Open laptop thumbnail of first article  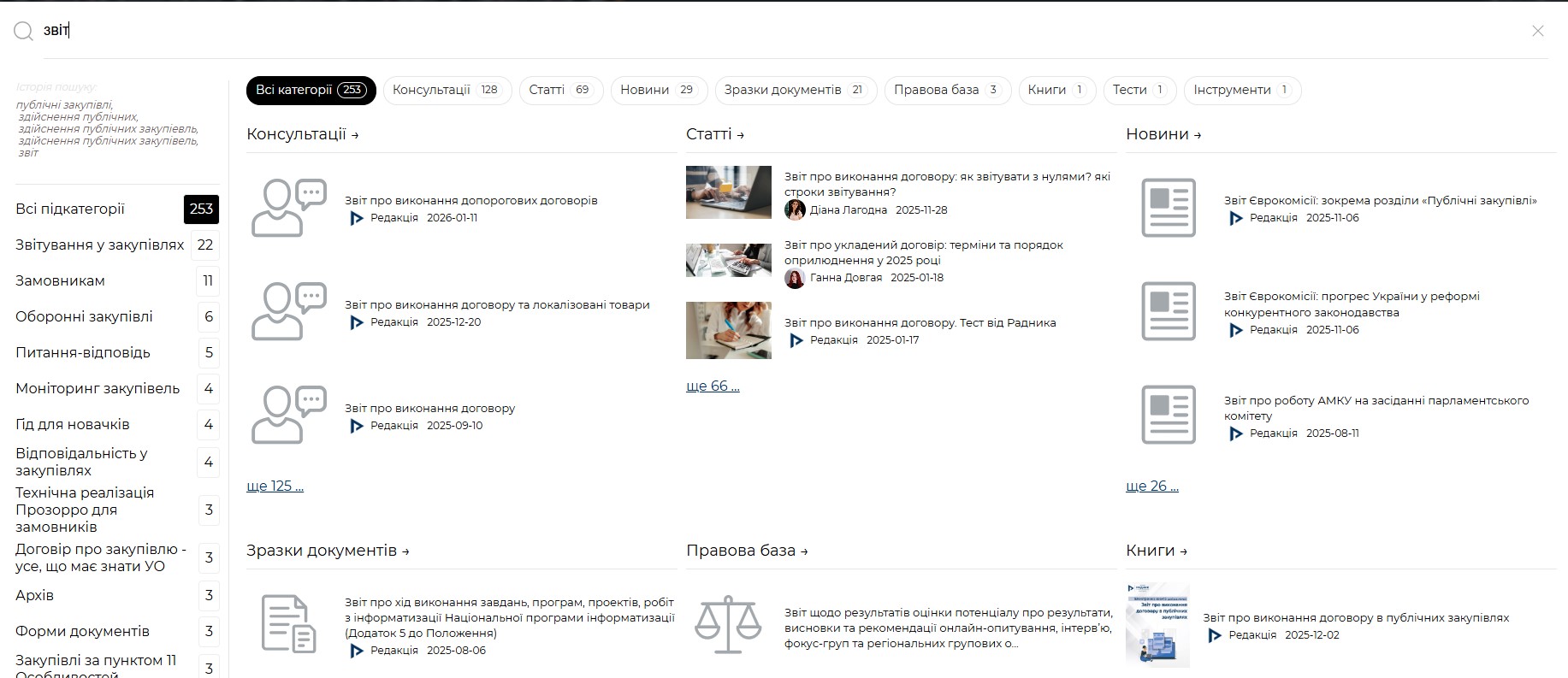click(x=728, y=192)
